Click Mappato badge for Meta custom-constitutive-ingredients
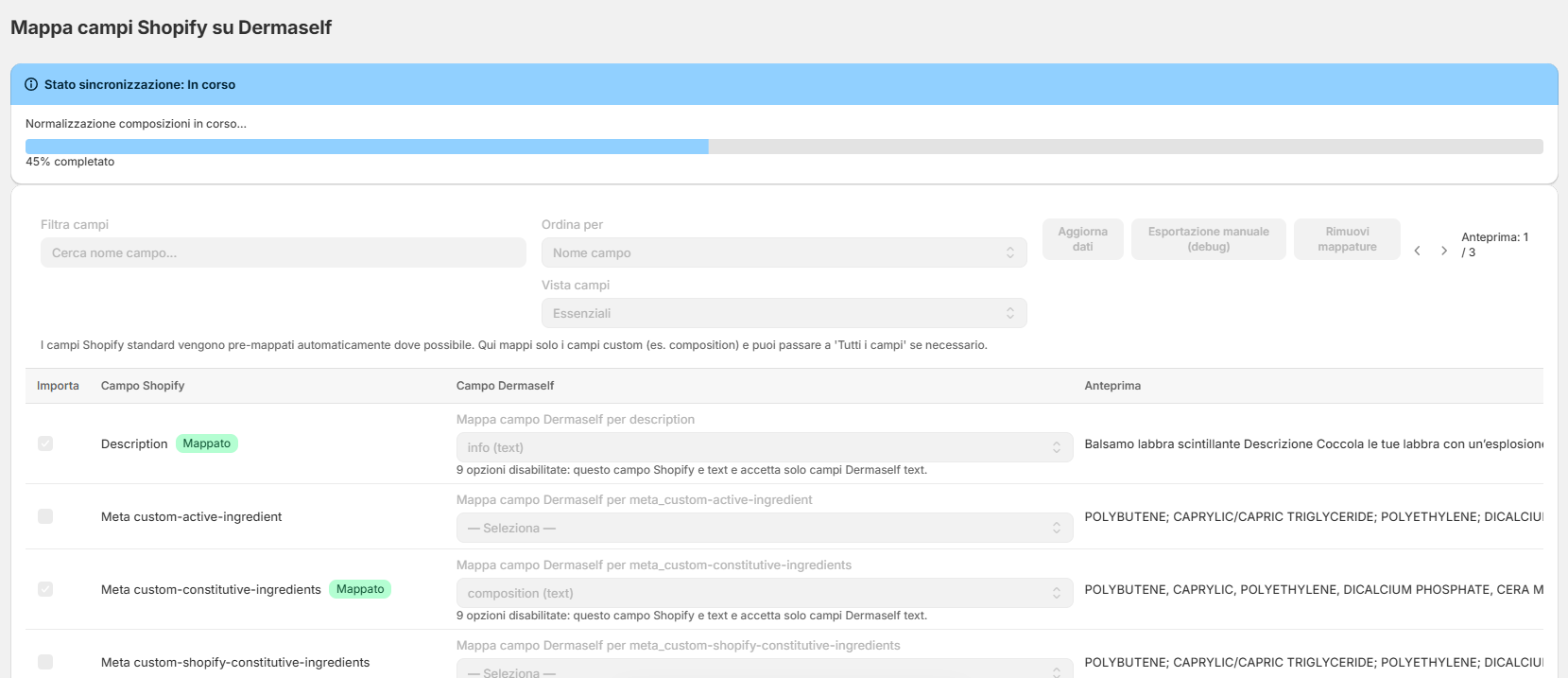The height and width of the screenshot is (678, 1568). point(360,589)
